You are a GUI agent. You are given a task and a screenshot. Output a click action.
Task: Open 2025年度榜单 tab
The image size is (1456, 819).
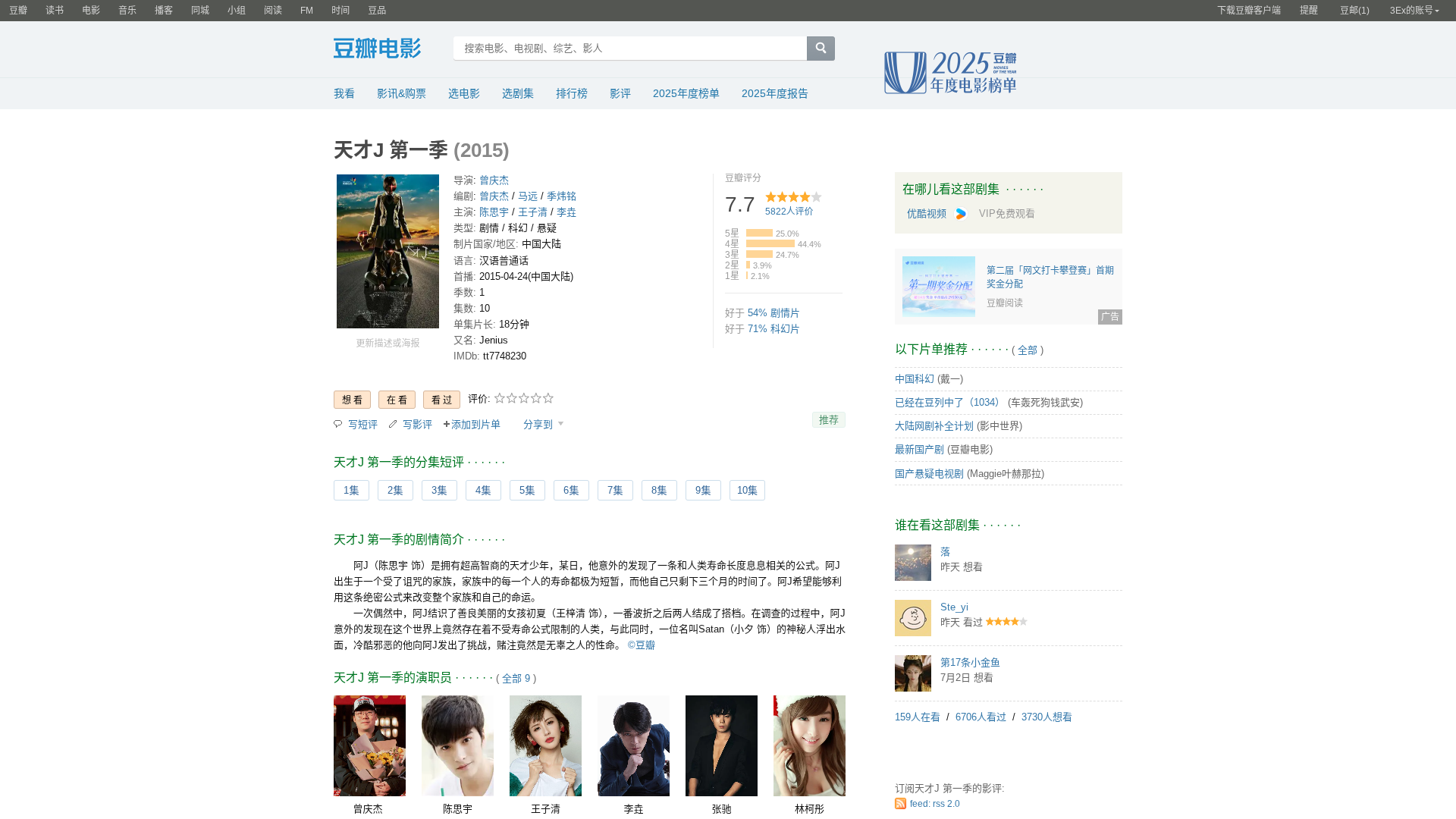686,93
